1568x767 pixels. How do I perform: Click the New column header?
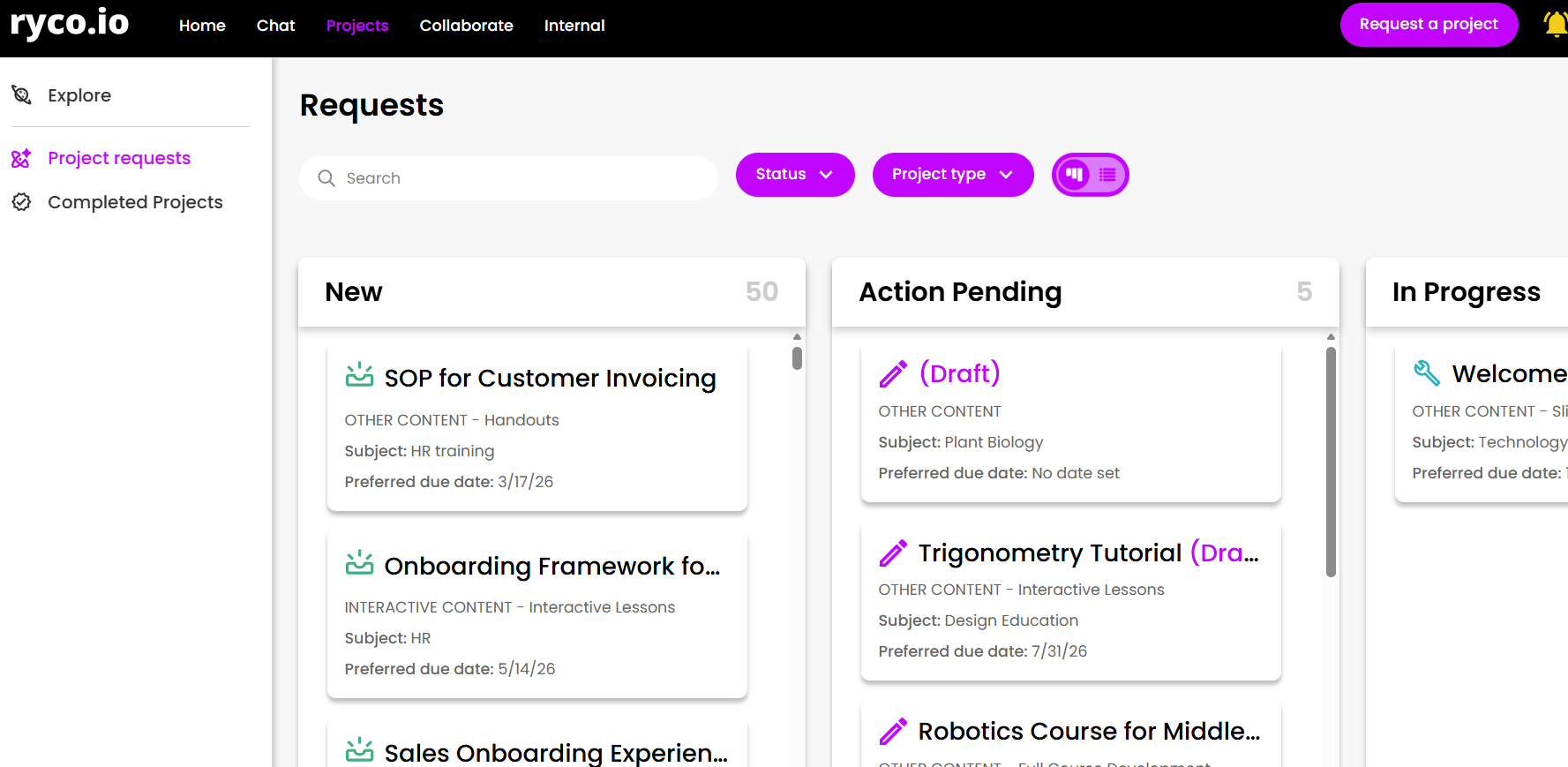(551, 292)
